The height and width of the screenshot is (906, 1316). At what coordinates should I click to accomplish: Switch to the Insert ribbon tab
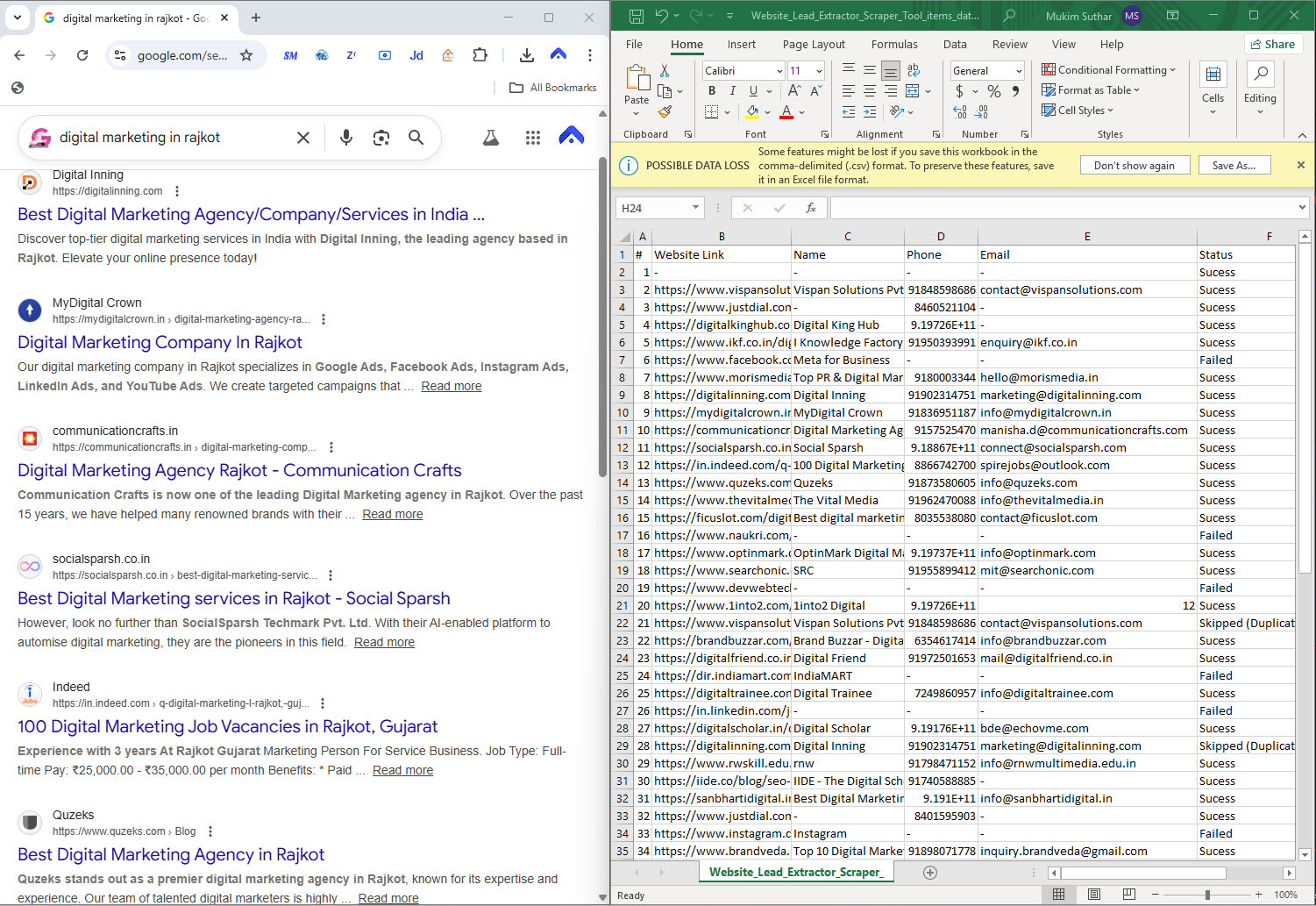coord(741,45)
